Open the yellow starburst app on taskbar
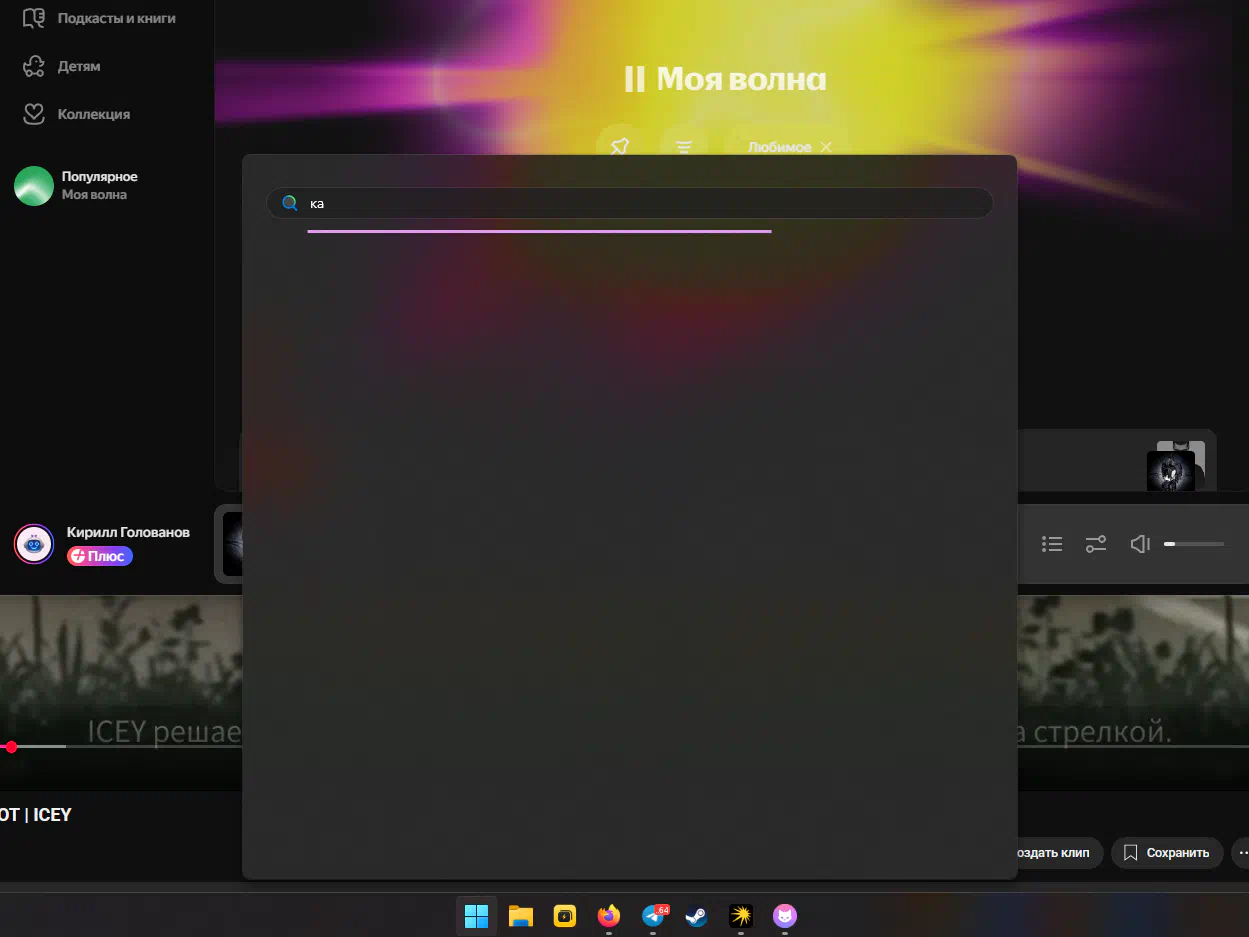Image resolution: width=1249 pixels, height=937 pixels. (x=741, y=916)
